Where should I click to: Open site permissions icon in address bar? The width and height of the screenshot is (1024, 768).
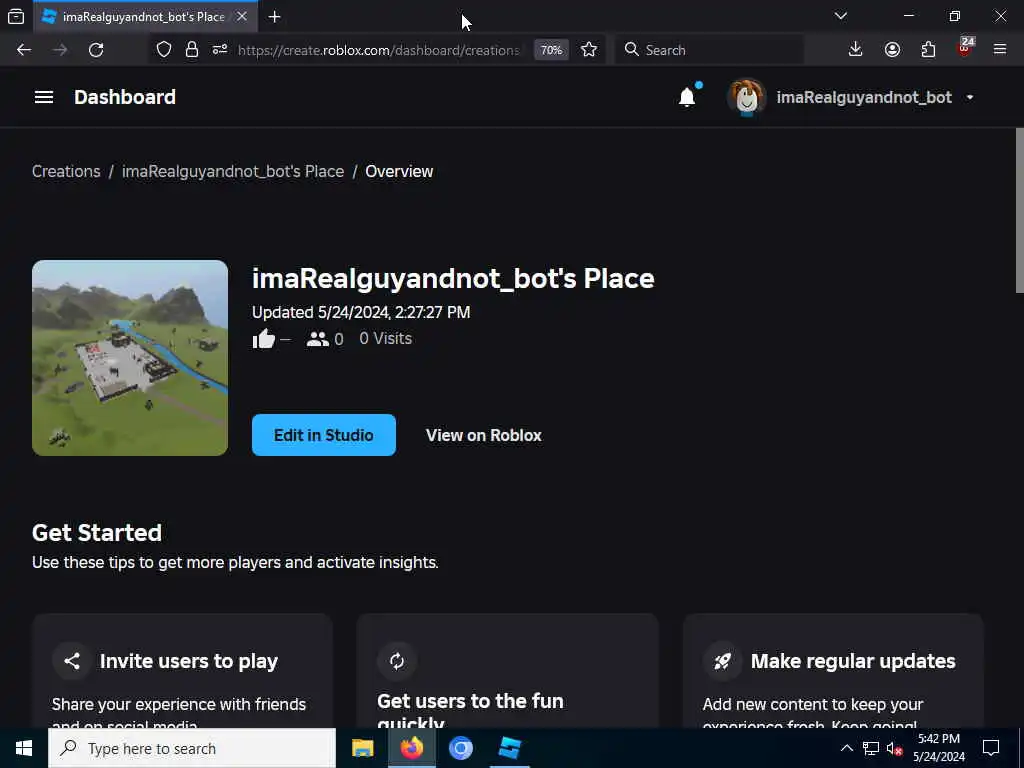219,50
